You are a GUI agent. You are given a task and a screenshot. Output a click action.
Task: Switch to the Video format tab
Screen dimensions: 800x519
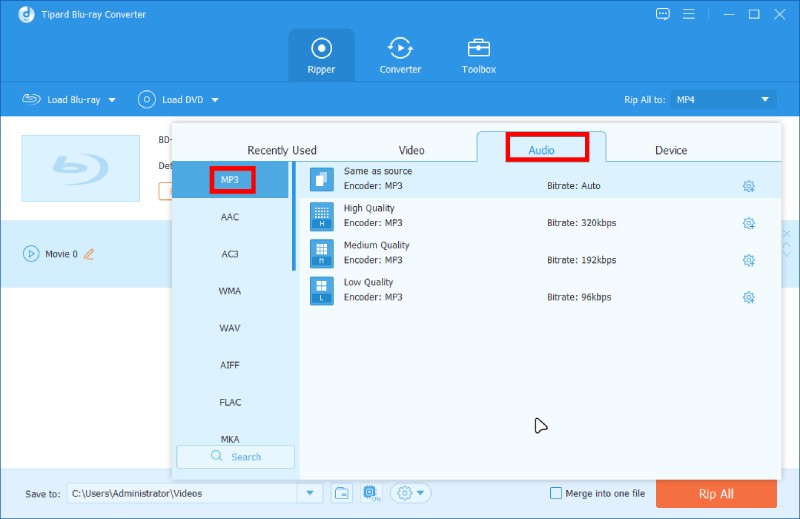coord(411,150)
